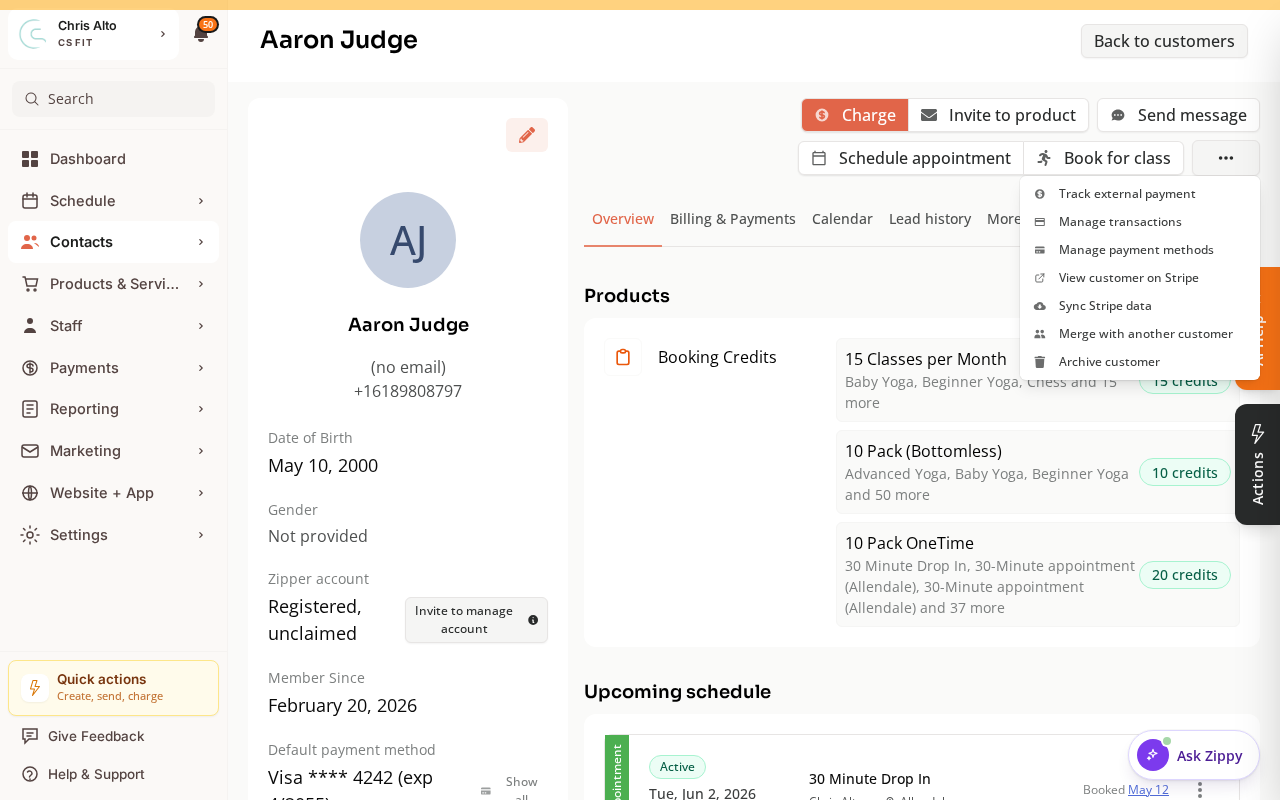Click the Invite to product button
Image resolution: width=1280 pixels, height=800 pixels.
pyautogui.click(x=998, y=115)
